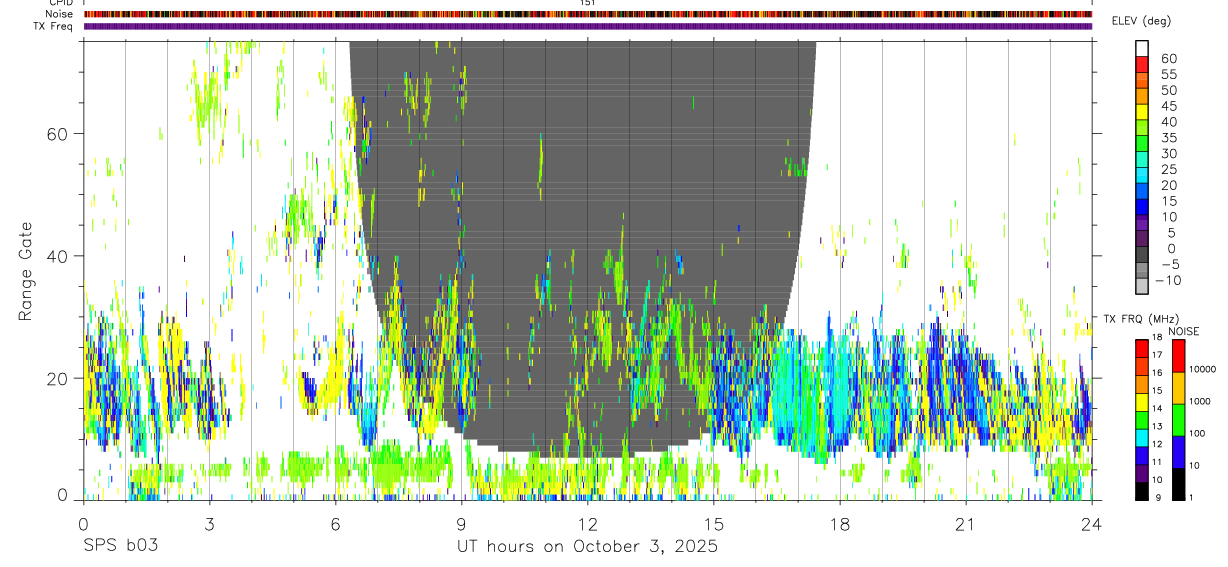Viewport: 1228px width, 567px height.
Task: Click the Noise color strip above the plot
Action: pyautogui.click(x=587, y=14)
